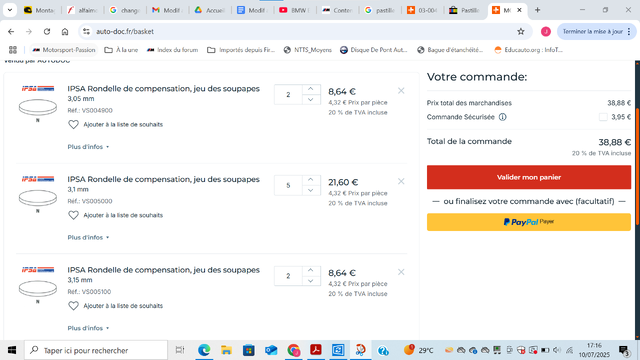Image resolution: width=640 pixels, height=360 pixels.
Task: Open the clock showing 17:16
Action: 594,350
